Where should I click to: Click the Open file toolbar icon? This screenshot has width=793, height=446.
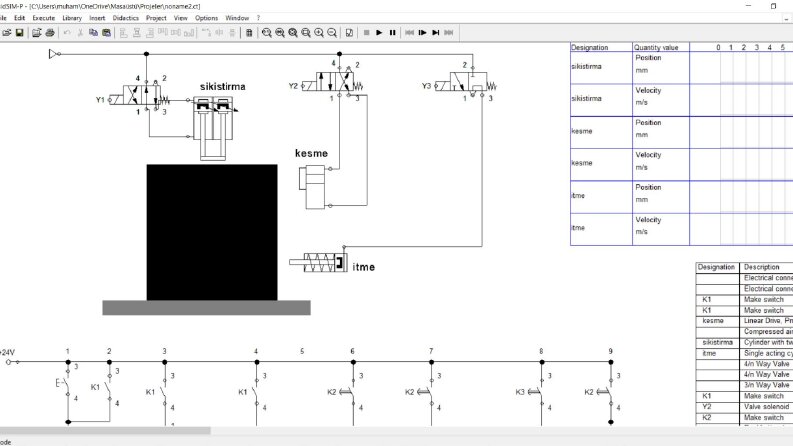[x=7, y=32]
